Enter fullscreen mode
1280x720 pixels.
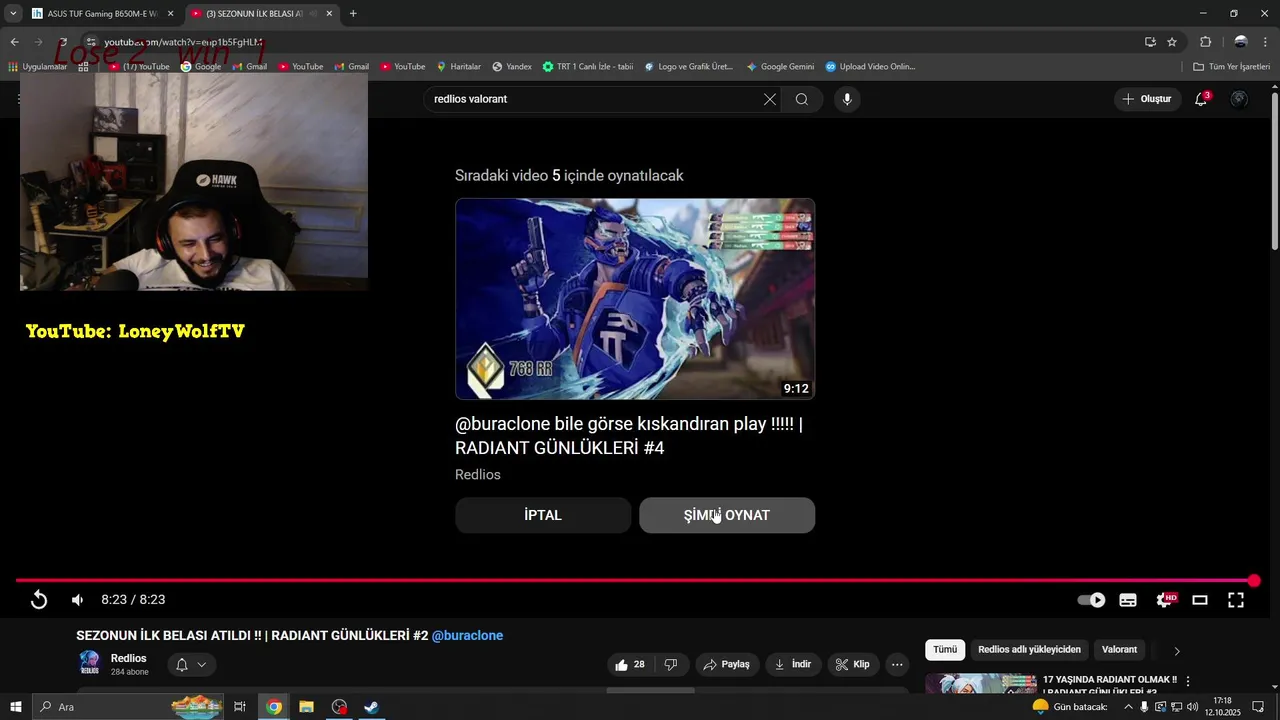click(x=1236, y=600)
